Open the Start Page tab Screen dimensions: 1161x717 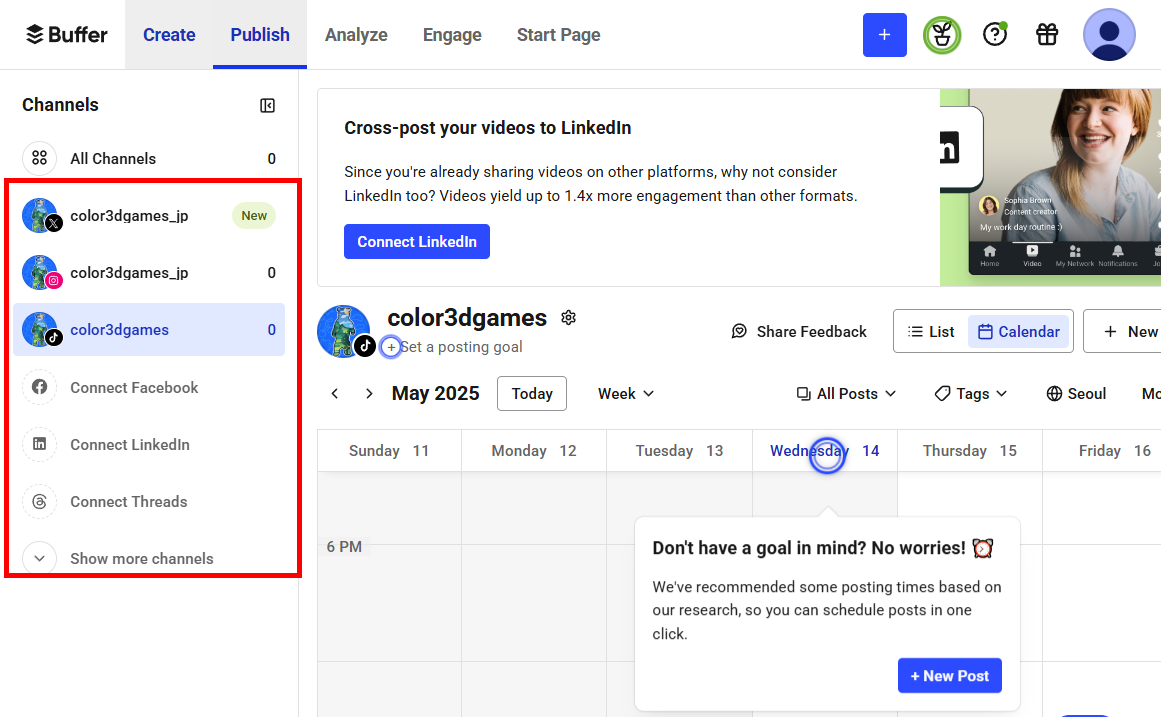click(558, 35)
